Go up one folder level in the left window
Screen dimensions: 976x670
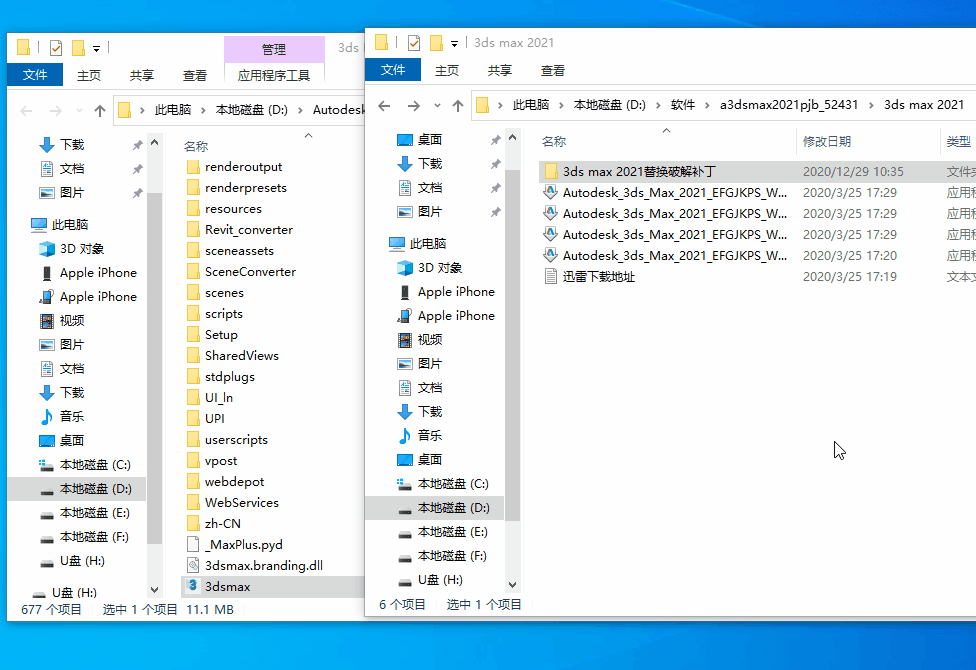click(x=100, y=111)
